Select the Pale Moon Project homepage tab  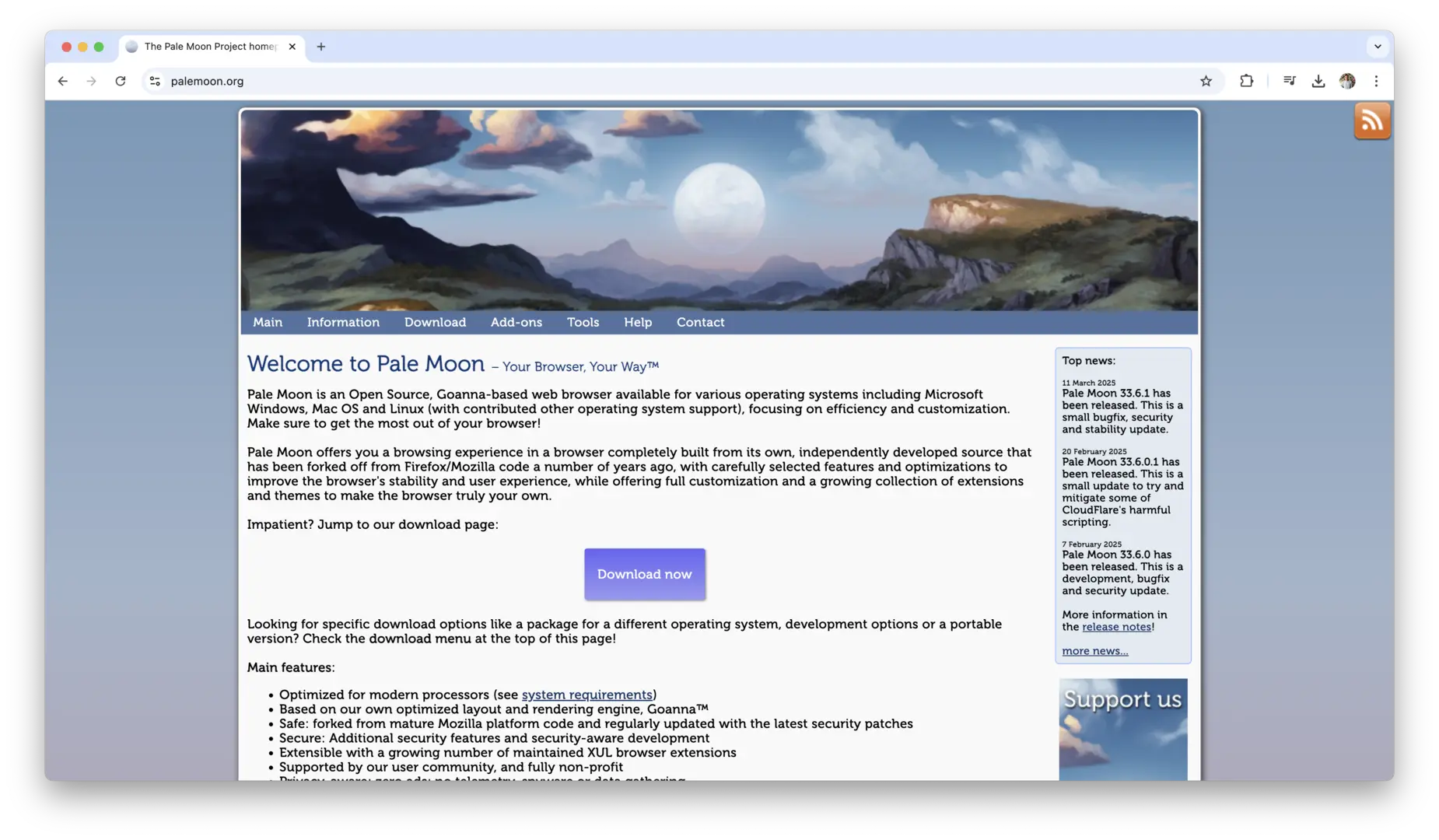(212, 47)
